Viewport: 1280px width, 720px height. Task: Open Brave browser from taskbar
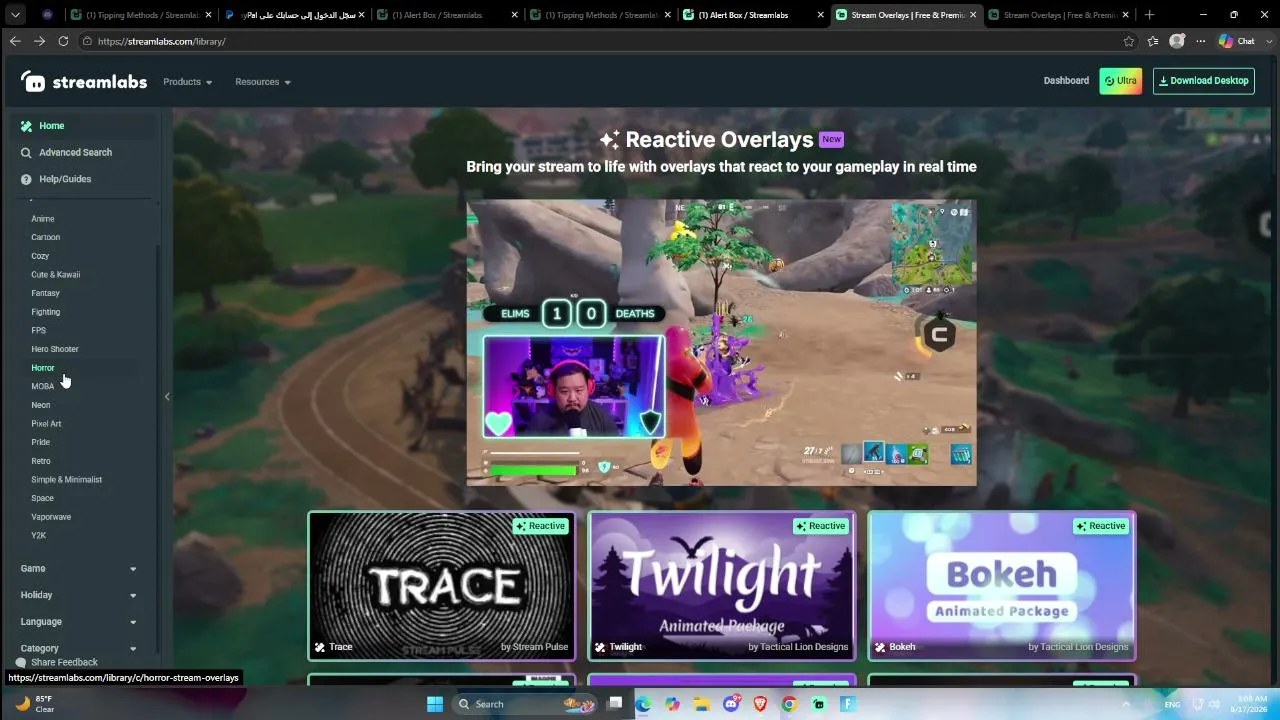point(760,704)
